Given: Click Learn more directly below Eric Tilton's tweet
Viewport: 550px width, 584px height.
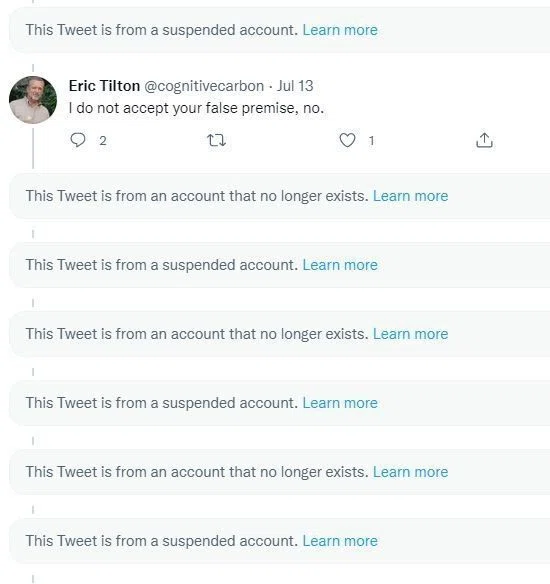Looking at the screenshot, I should click(x=410, y=196).
